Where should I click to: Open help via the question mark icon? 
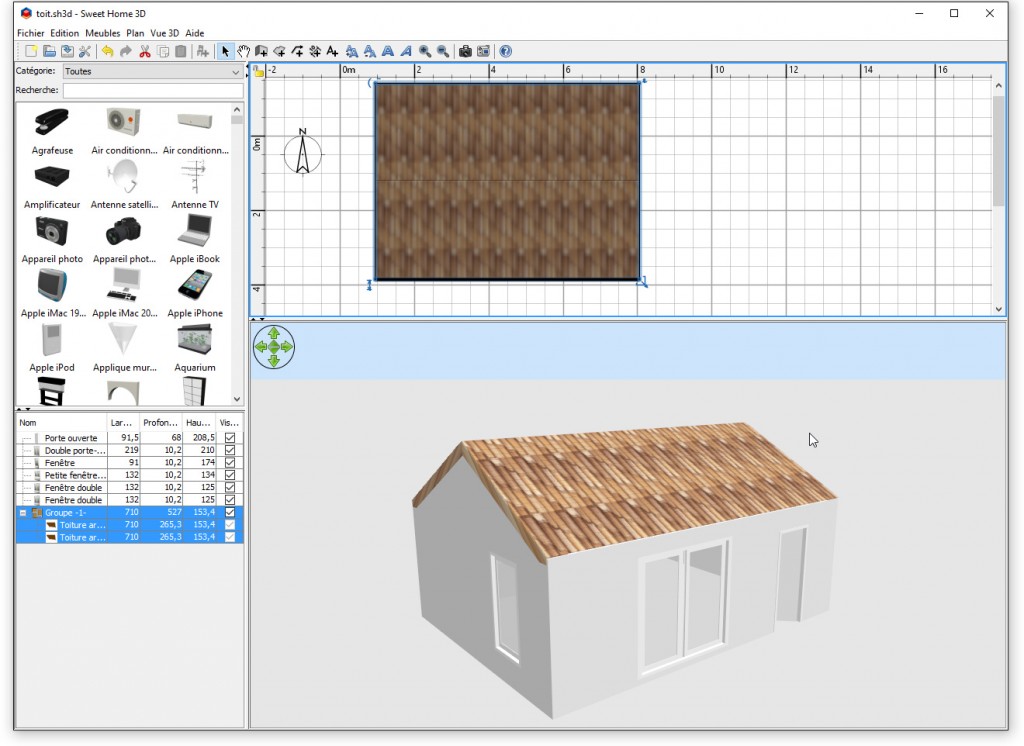tap(505, 51)
